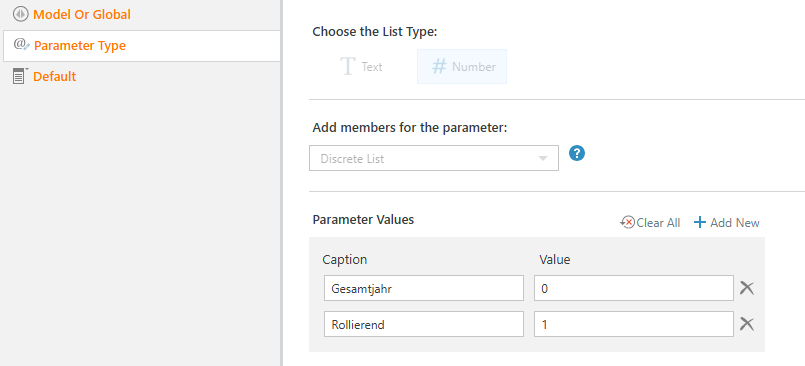Open the Default step in sidebar
805x366 pixels.
pyautogui.click(x=54, y=76)
